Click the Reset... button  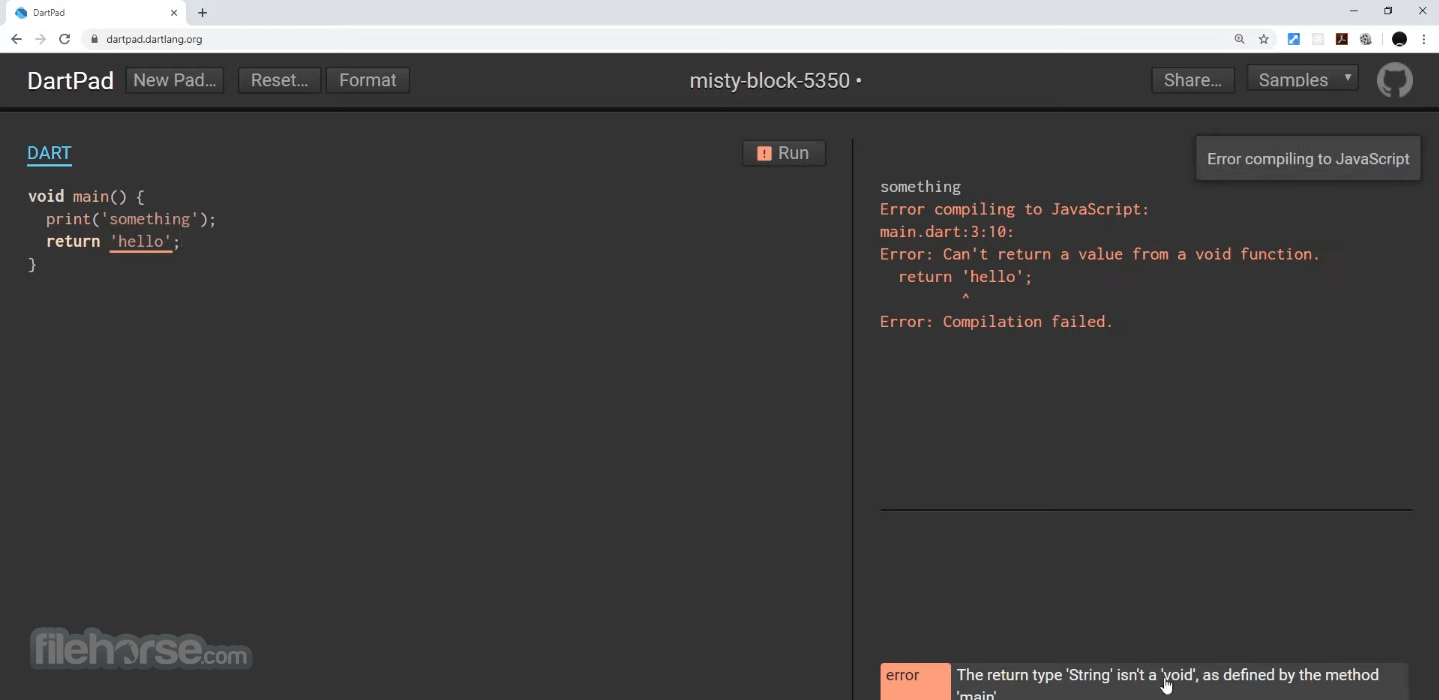[x=279, y=80]
